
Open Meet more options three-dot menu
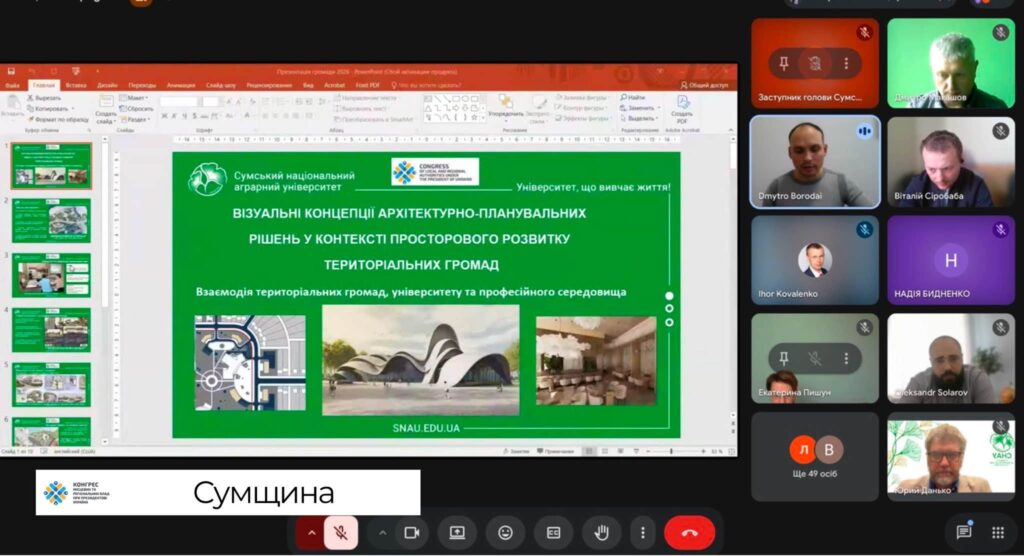click(643, 533)
